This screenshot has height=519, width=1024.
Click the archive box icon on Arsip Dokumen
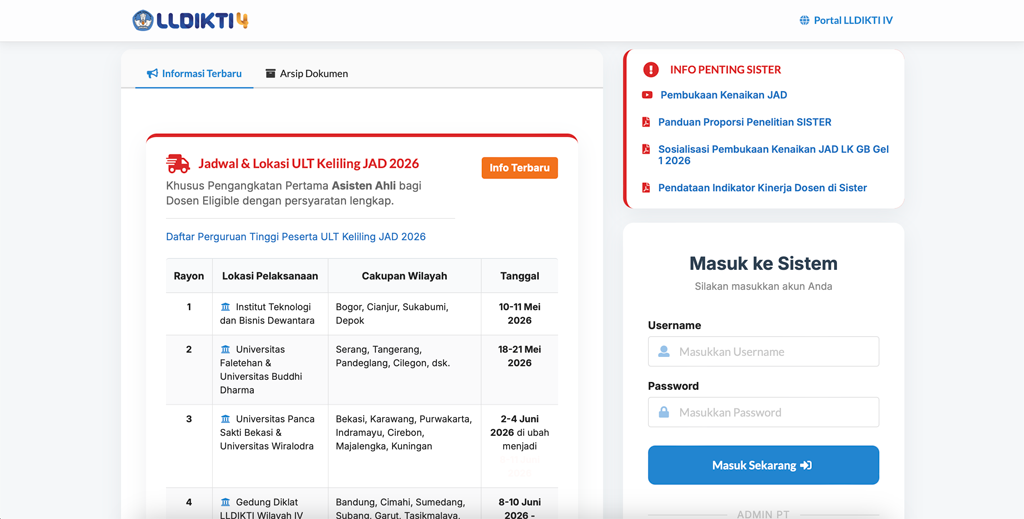pos(271,74)
